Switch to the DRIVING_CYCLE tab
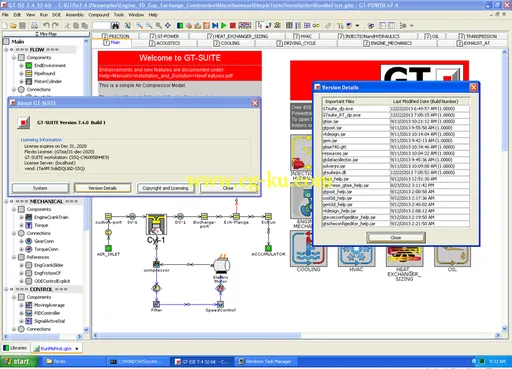Screen dimensions: 512x369 tap(297, 43)
